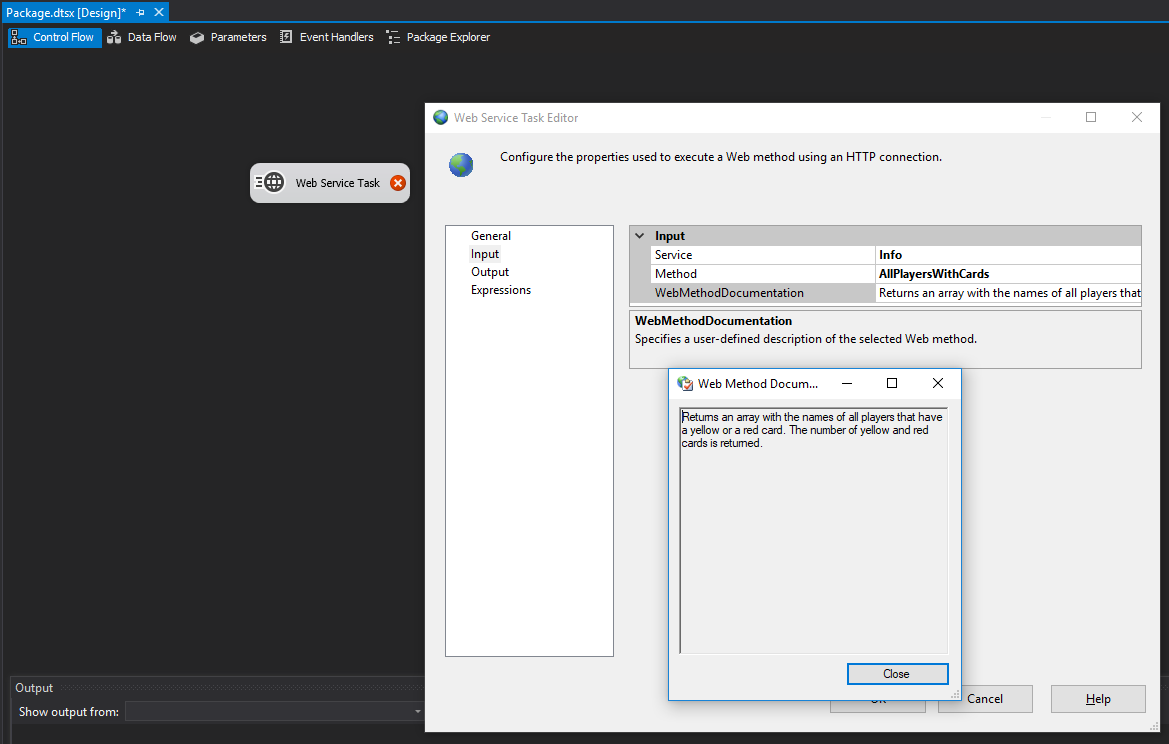1169x744 pixels.
Task: Close the Web Method Documentation popup with X
Action: tap(937, 383)
